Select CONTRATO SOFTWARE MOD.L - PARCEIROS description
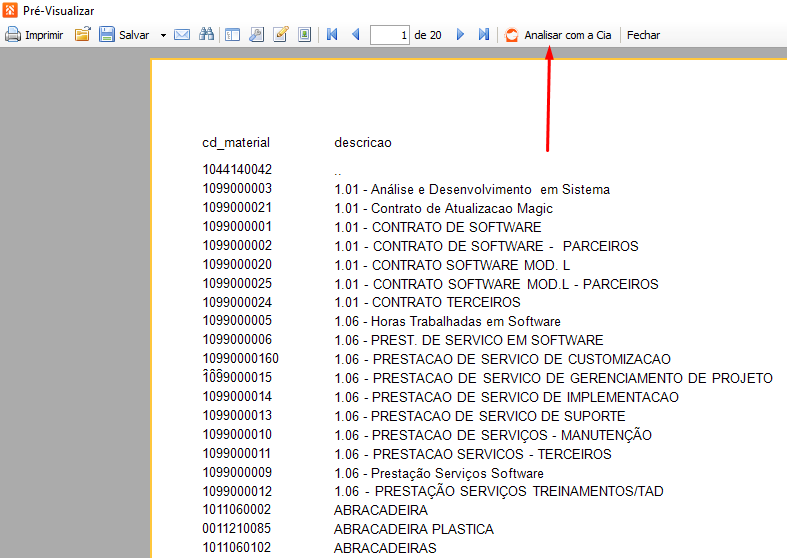The height and width of the screenshot is (558, 787). [x=496, y=284]
